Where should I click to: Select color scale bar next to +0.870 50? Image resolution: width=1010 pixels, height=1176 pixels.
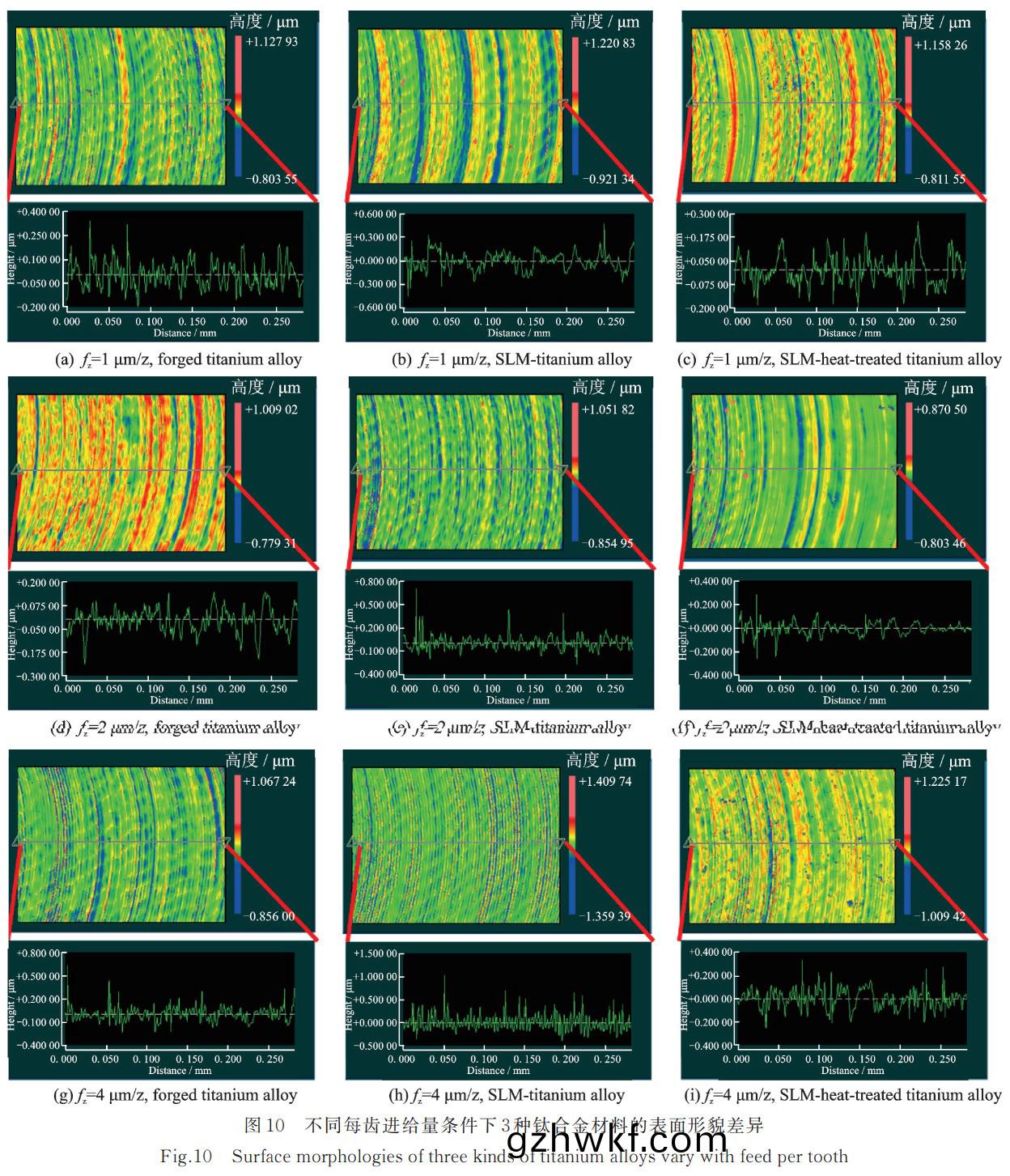[x=908, y=471]
